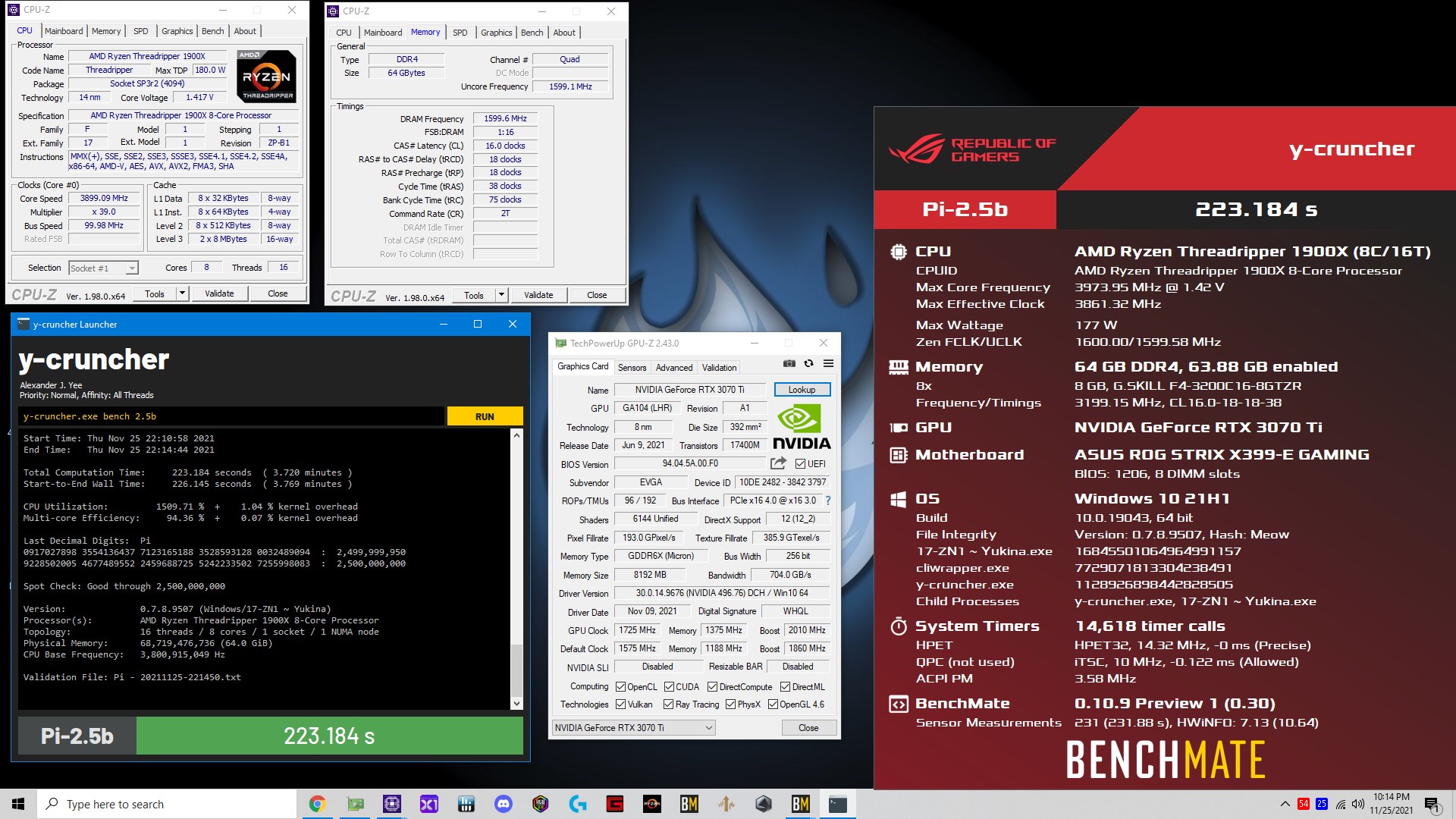
Task: Switch to Mainboard tab in first CPU-Z window
Action: coord(64,31)
